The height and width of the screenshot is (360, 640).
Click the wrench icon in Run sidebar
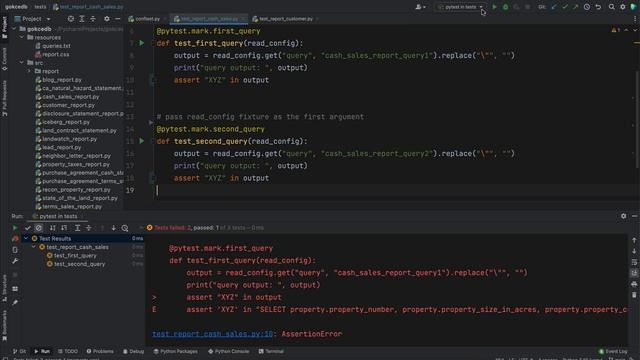[x=15, y=260]
